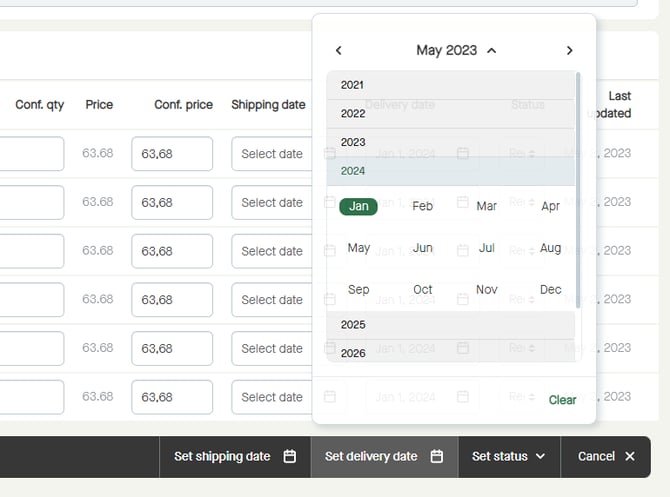Click the X icon beside Cancel
670x497 pixels.
(630, 456)
